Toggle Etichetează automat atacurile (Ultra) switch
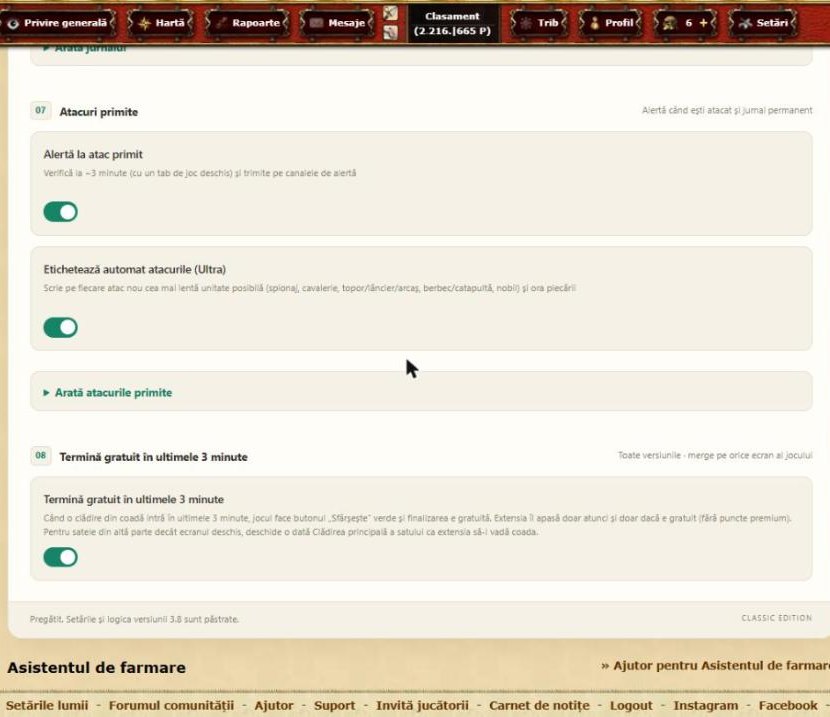This screenshot has width=830, height=717. (60, 328)
